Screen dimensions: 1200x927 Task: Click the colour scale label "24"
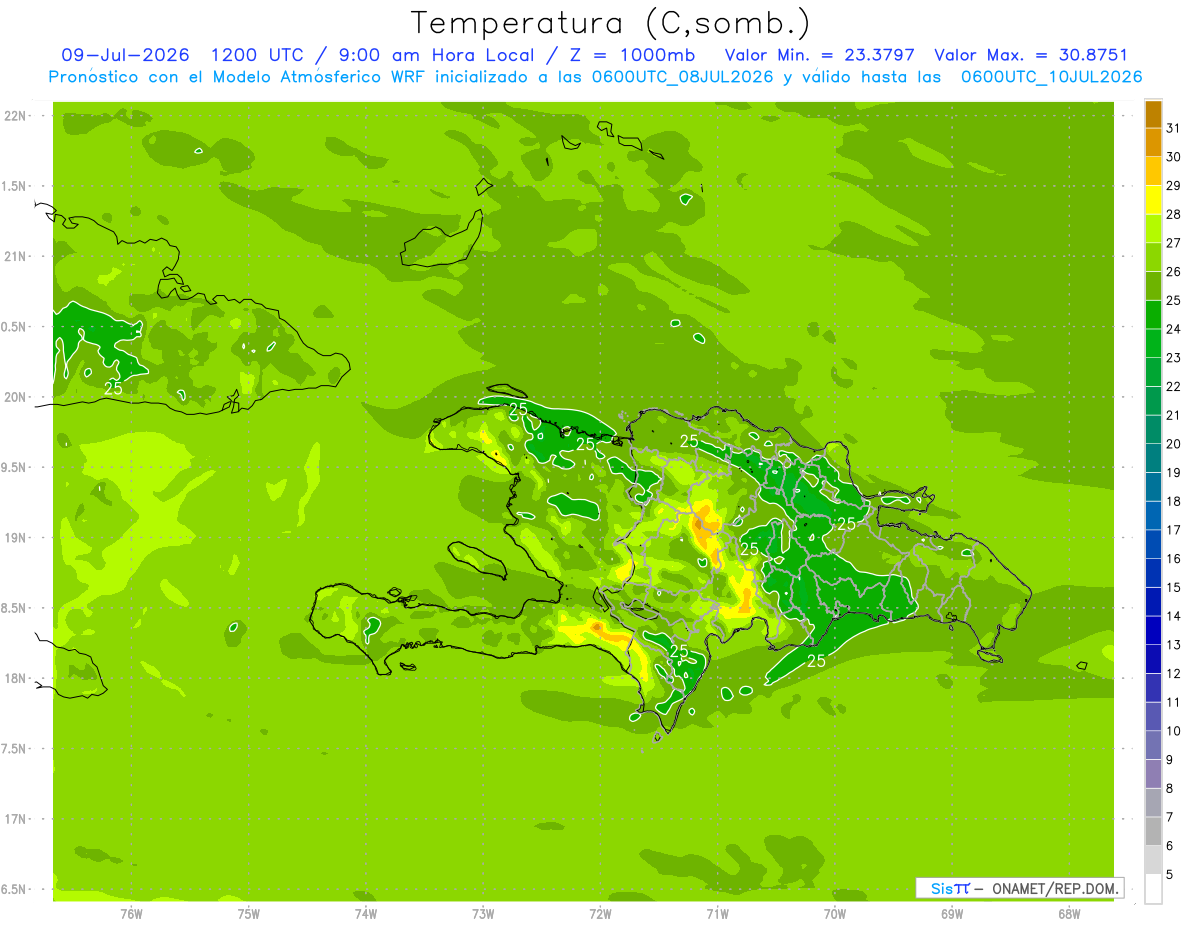click(x=1173, y=329)
